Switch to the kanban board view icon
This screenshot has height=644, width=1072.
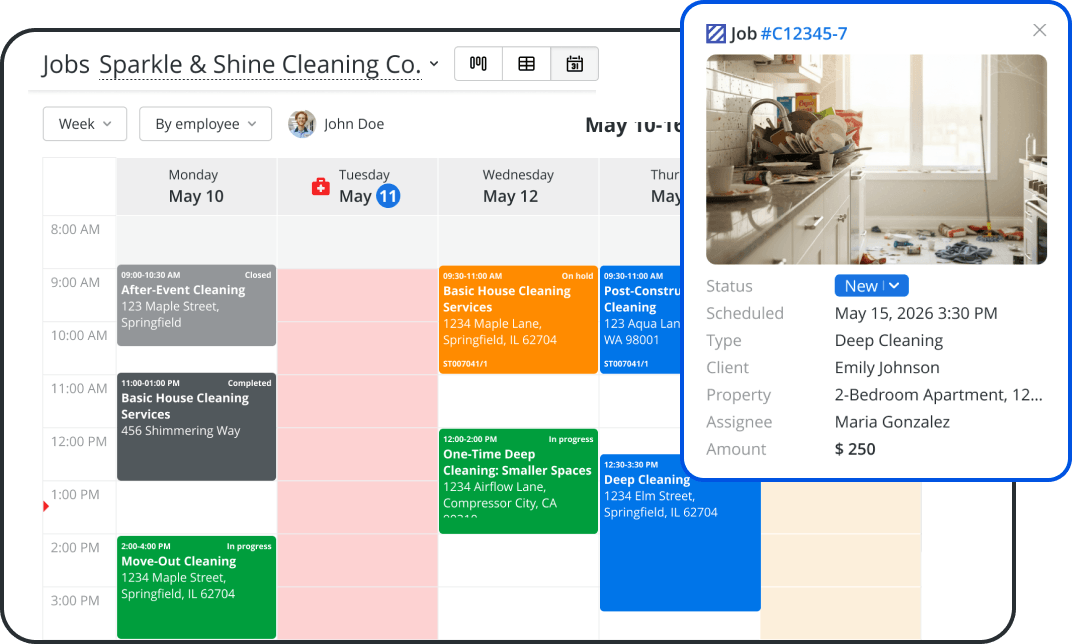pyautogui.click(x=479, y=64)
